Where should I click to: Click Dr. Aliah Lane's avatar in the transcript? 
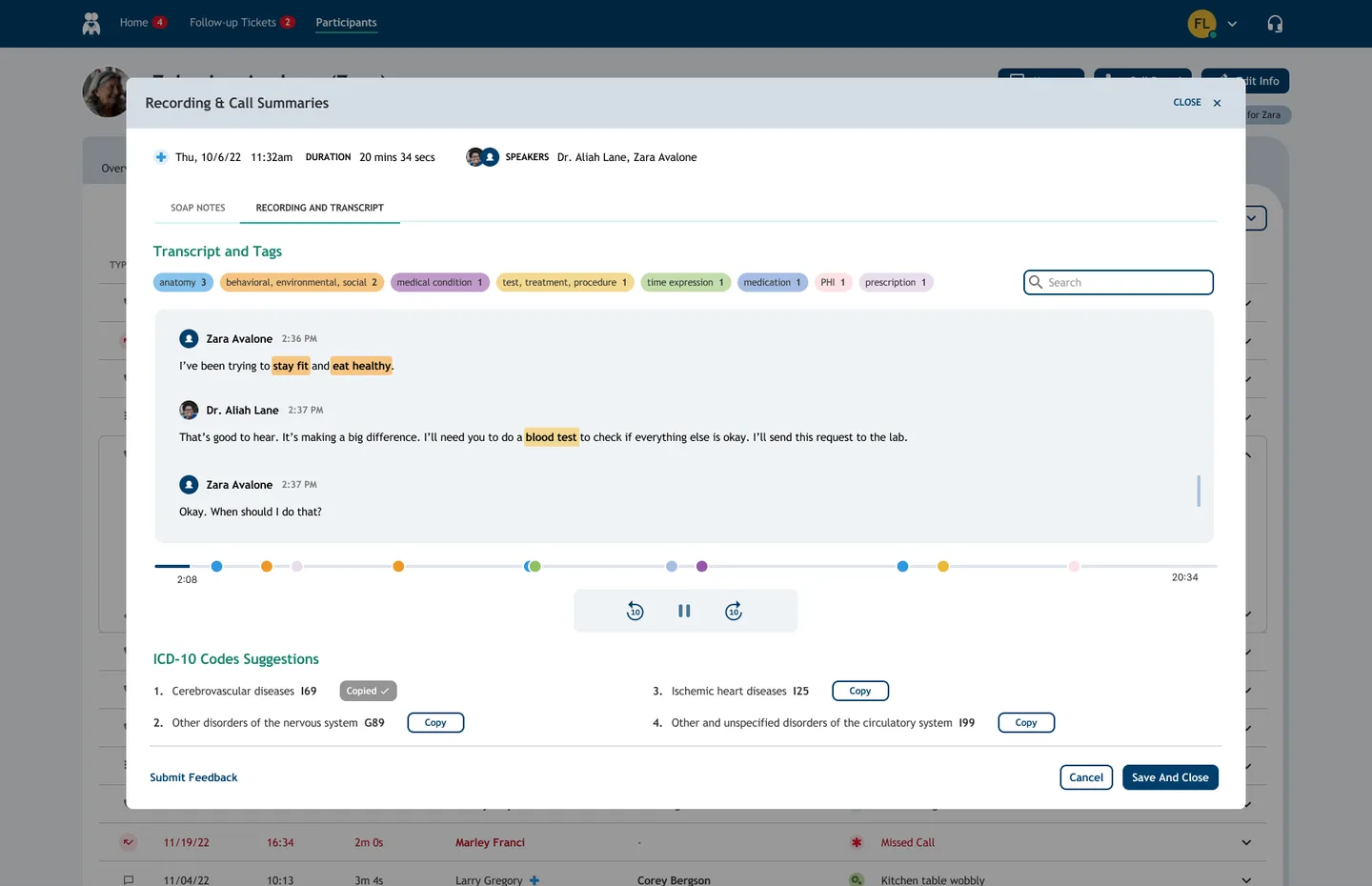tap(189, 410)
